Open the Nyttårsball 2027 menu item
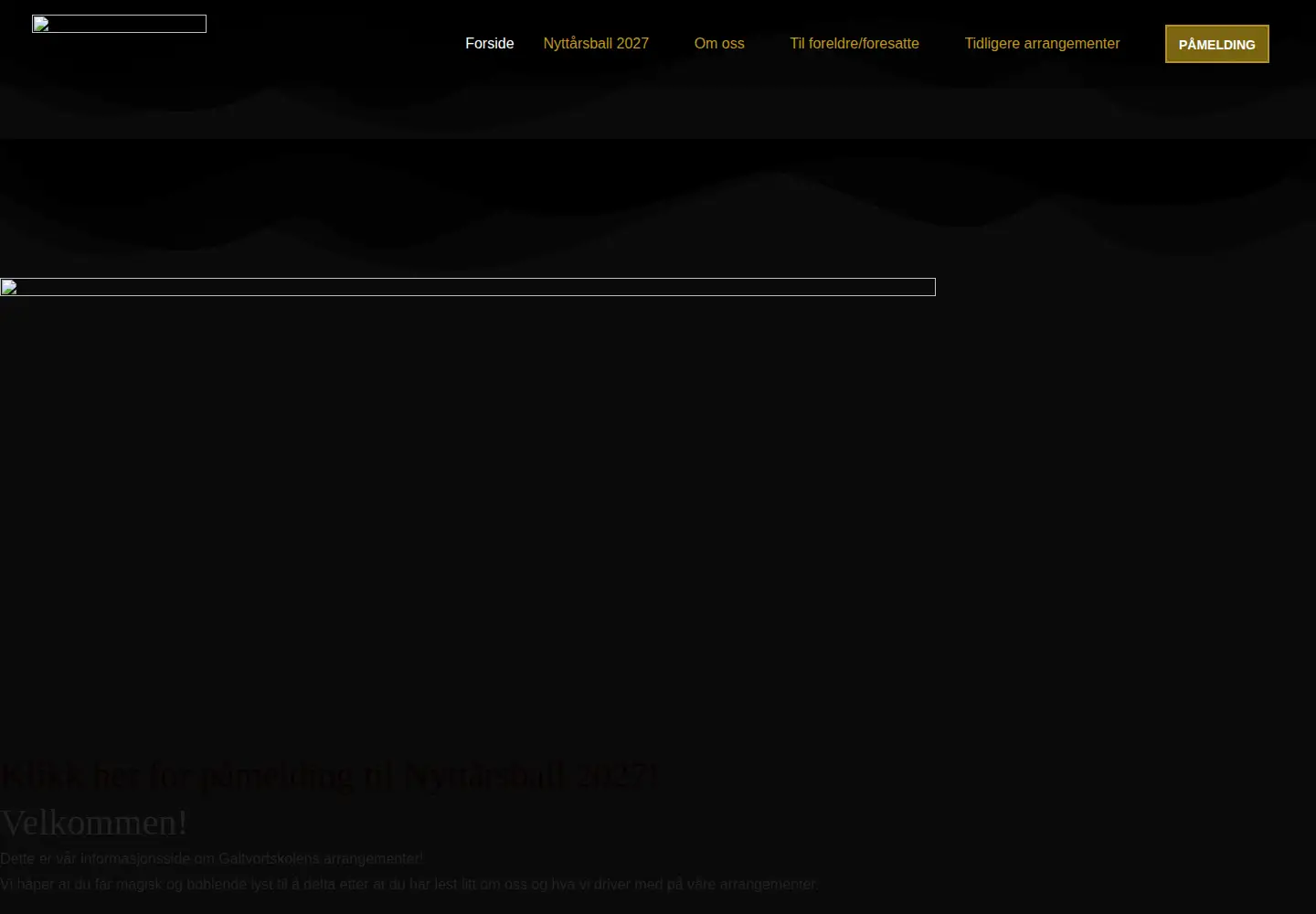The image size is (1316, 914). click(596, 44)
